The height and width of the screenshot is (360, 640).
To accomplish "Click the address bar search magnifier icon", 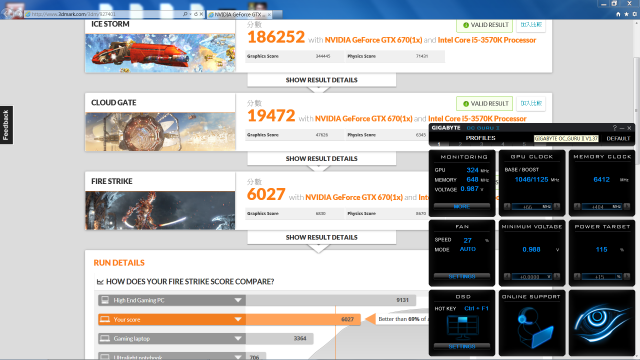I will click(x=185, y=14).
